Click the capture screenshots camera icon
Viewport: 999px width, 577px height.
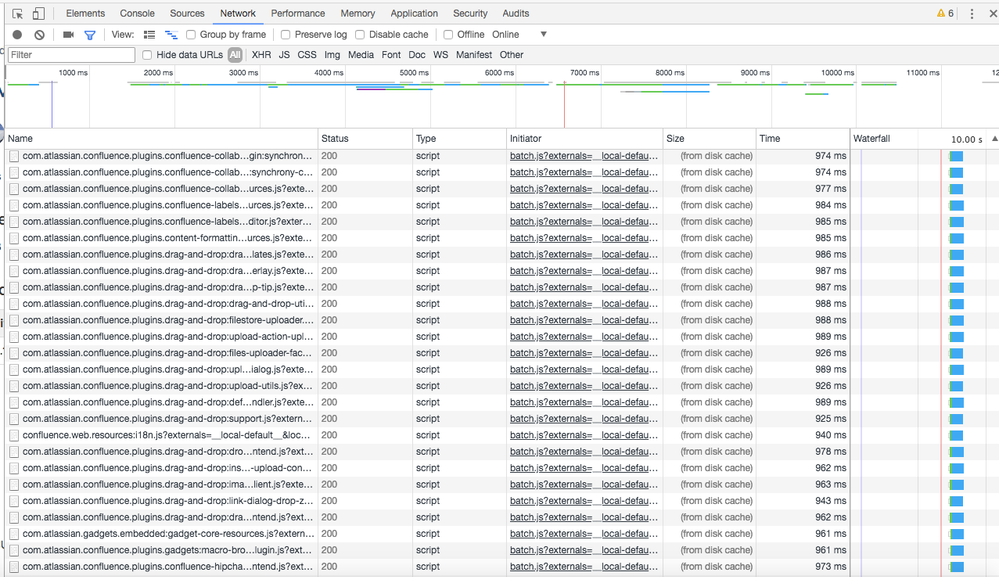tap(68, 35)
